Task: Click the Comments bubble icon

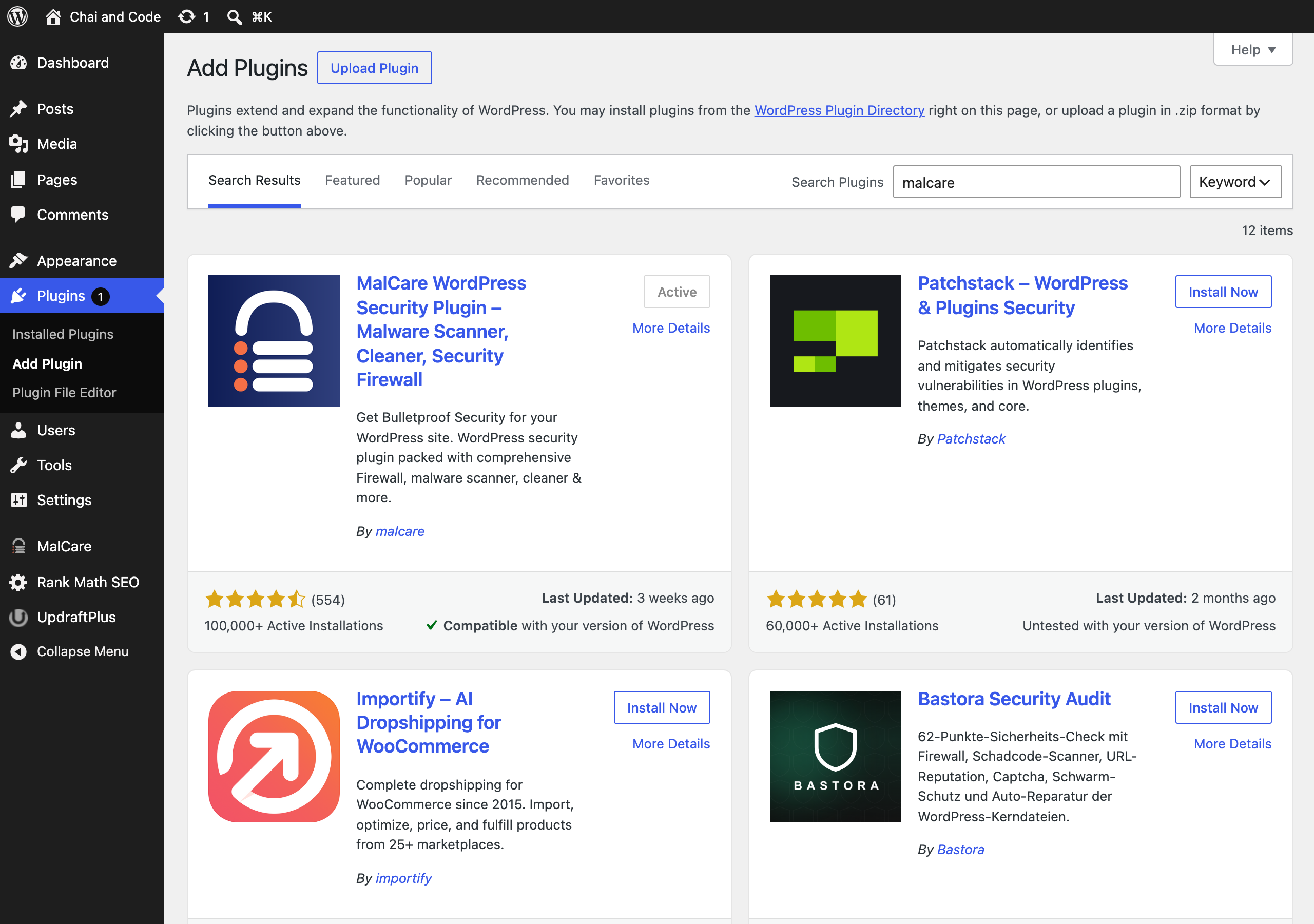Action: coord(19,215)
